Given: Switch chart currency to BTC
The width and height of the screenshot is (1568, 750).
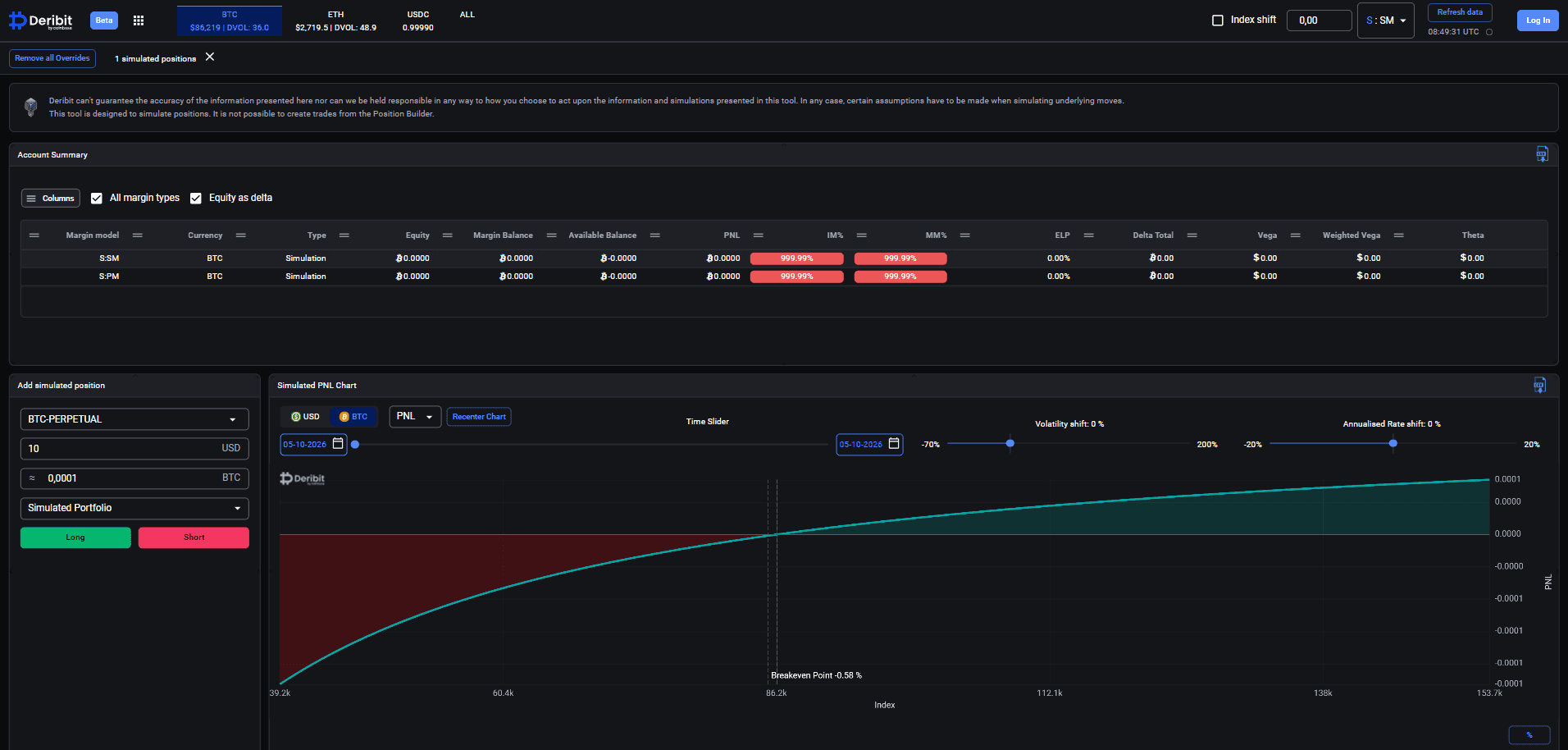Looking at the screenshot, I should [x=353, y=417].
